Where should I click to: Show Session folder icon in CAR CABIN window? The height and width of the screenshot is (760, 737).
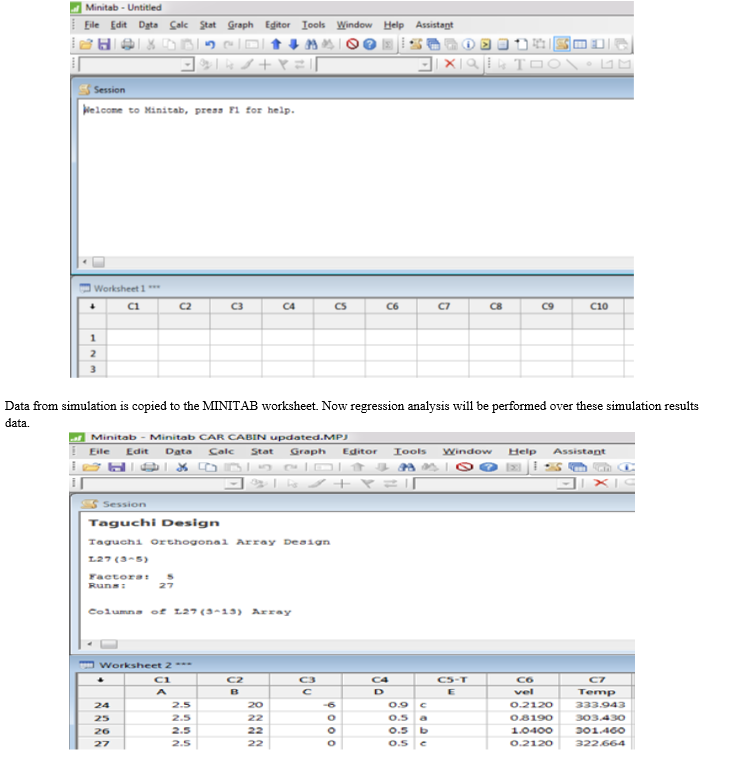pyautogui.click(x=553, y=467)
